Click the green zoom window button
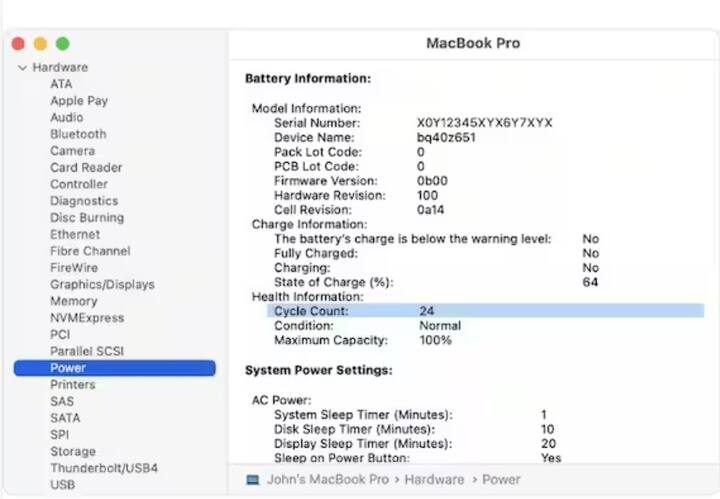This screenshot has width=720, height=499. [62, 44]
